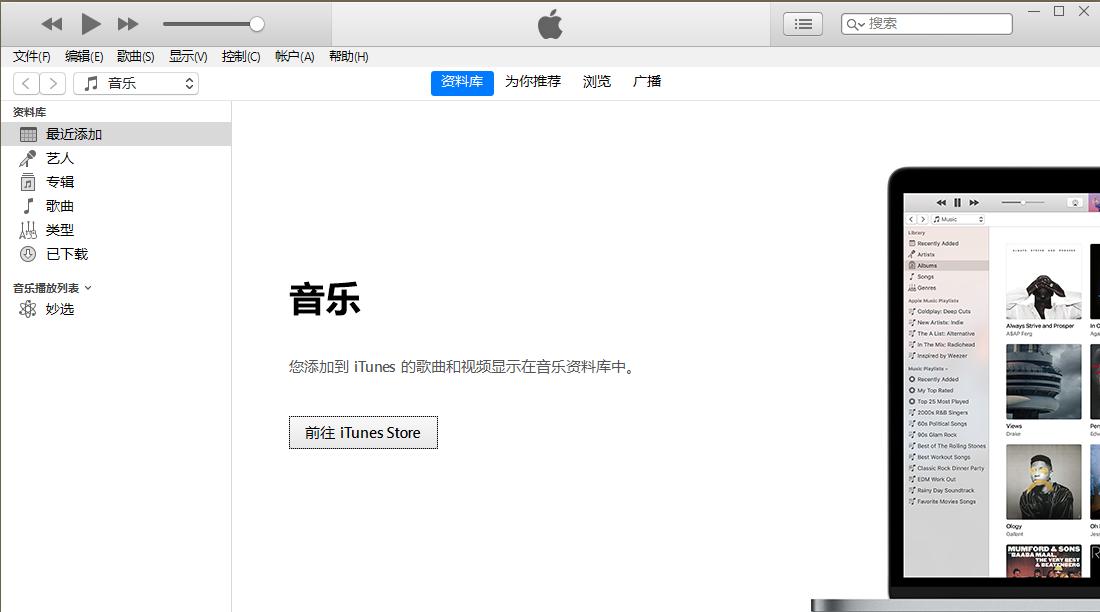
Task: Go back with the left arrow button
Action: click(x=26, y=84)
